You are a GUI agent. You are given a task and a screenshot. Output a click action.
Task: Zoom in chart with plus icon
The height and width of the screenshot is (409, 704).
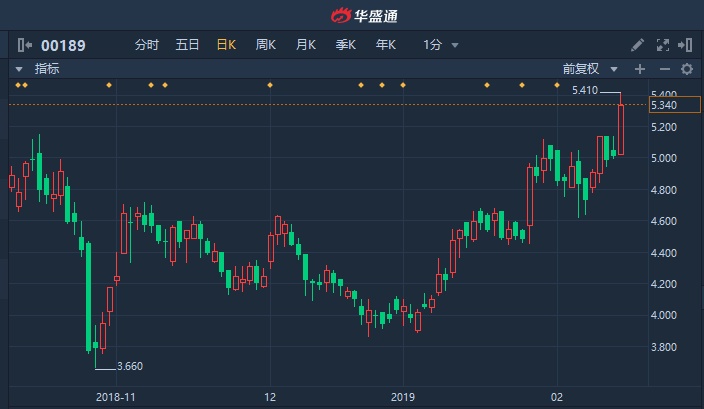pos(640,69)
